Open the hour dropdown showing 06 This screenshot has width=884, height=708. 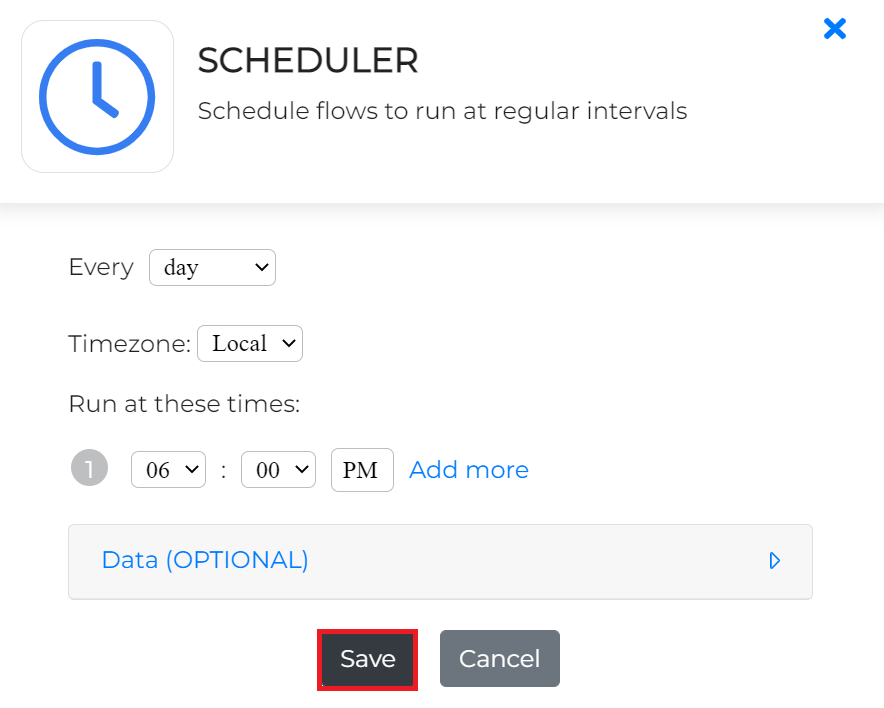[x=168, y=470]
